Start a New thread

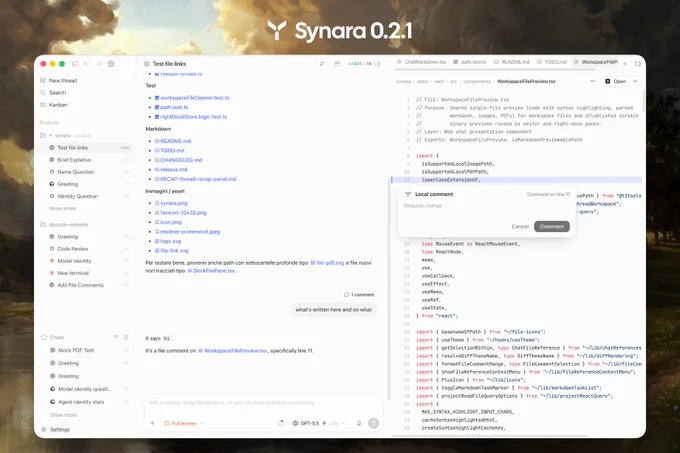coord(59,81)
